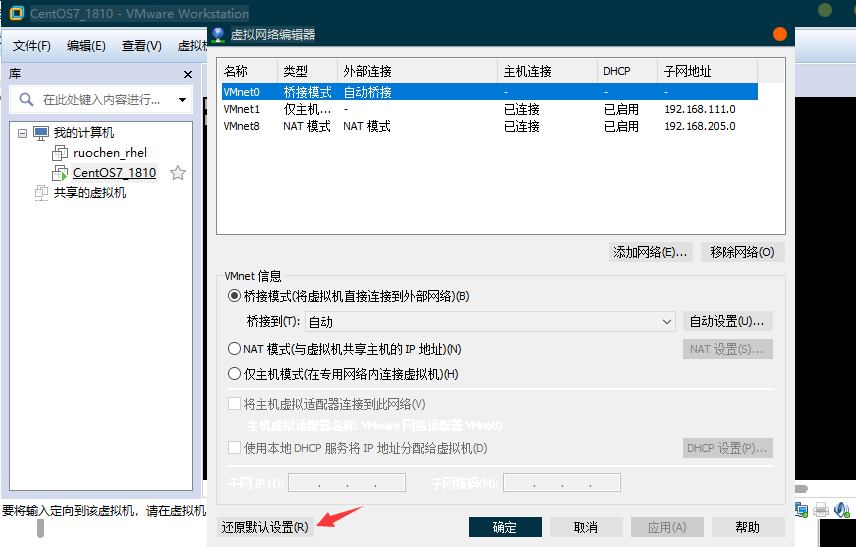Select NAT 模式 radio button

coord(234,348)
